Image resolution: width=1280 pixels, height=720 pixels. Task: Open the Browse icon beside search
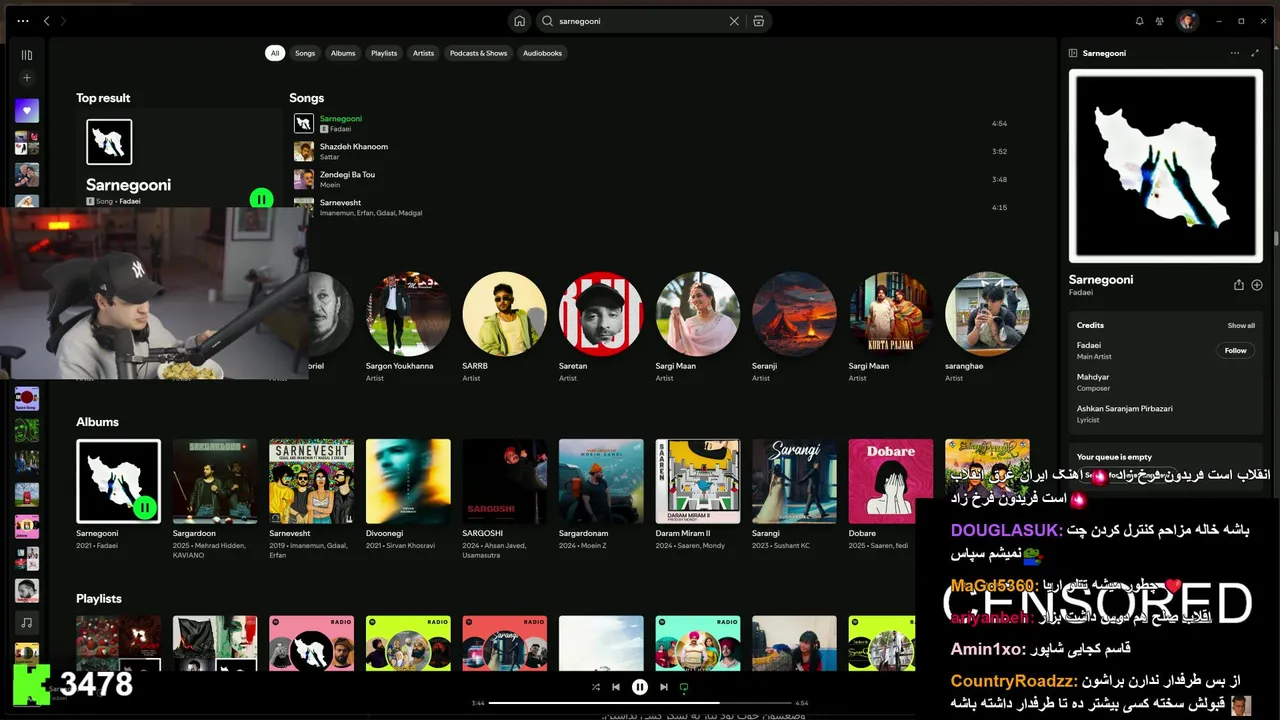point(759,21)
